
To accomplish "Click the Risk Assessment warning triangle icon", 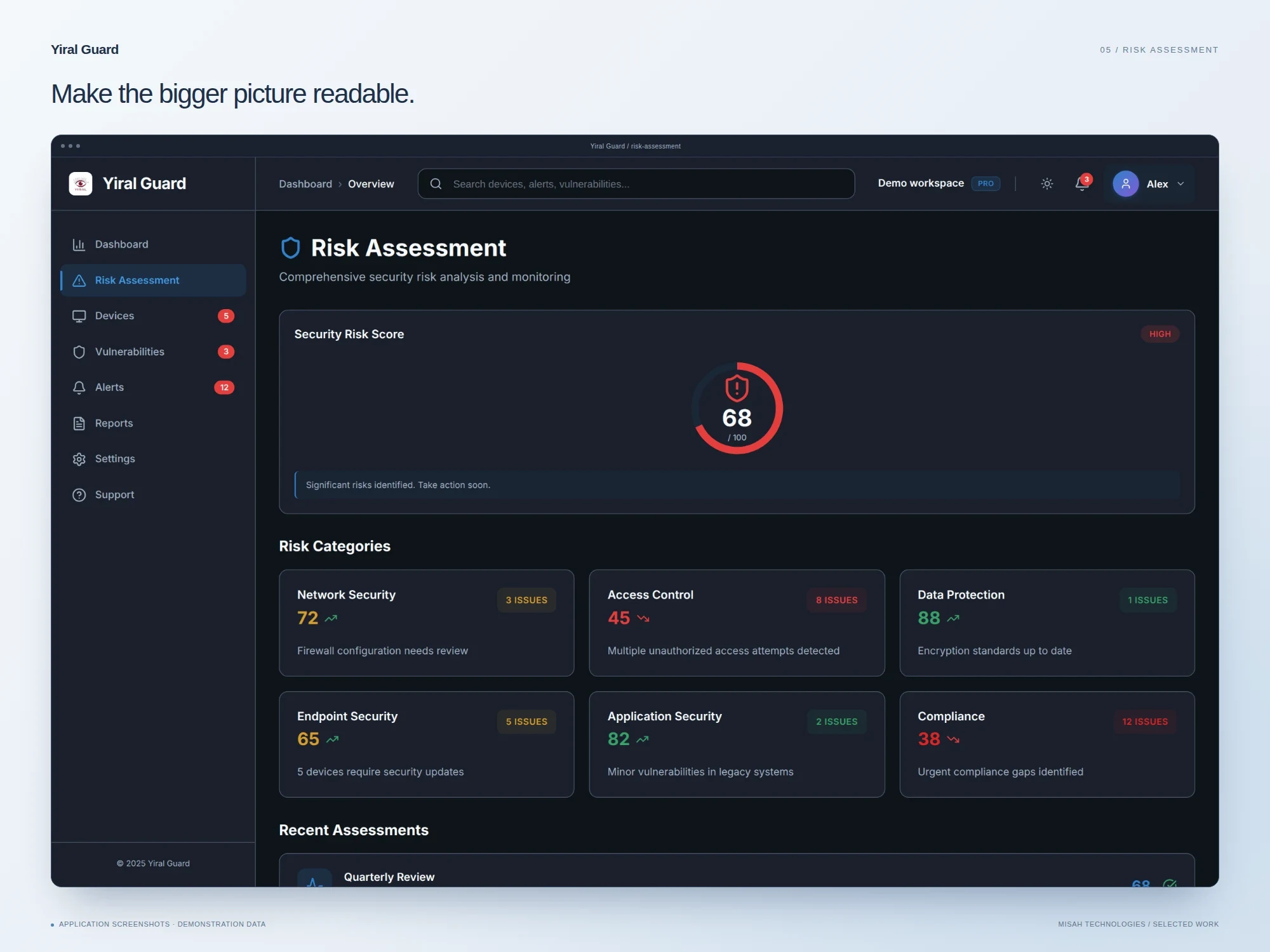I will pyautogui.click(x=79, y=281).
